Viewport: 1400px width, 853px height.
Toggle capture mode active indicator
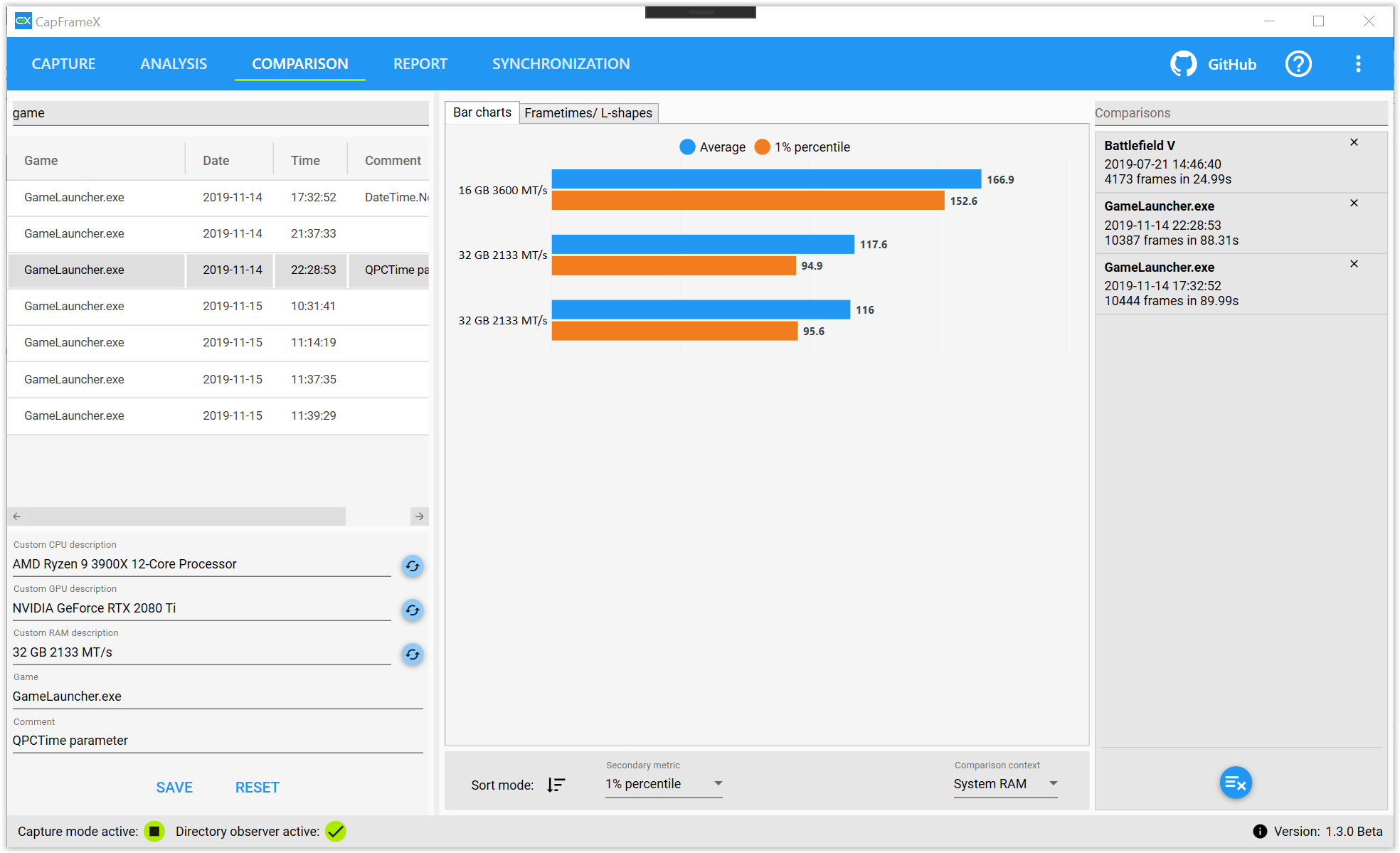click(x=154, y=831)
